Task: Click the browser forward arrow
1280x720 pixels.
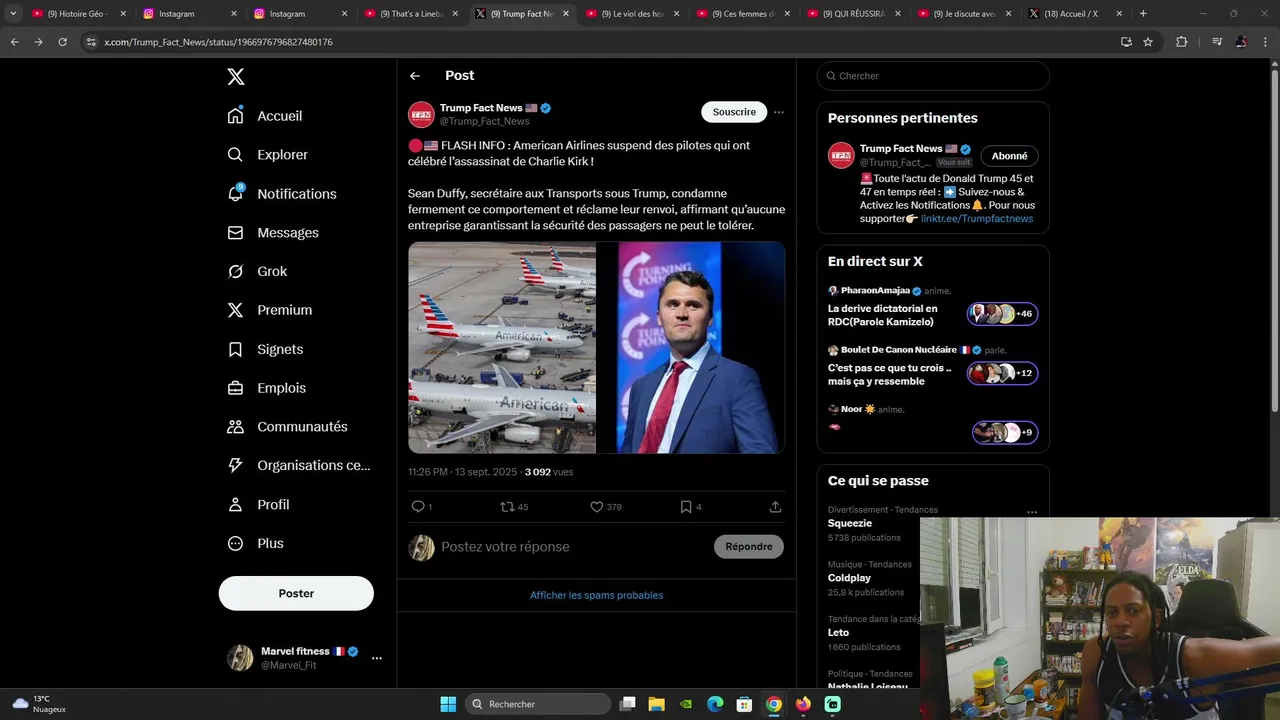Action: coord(38,42)
